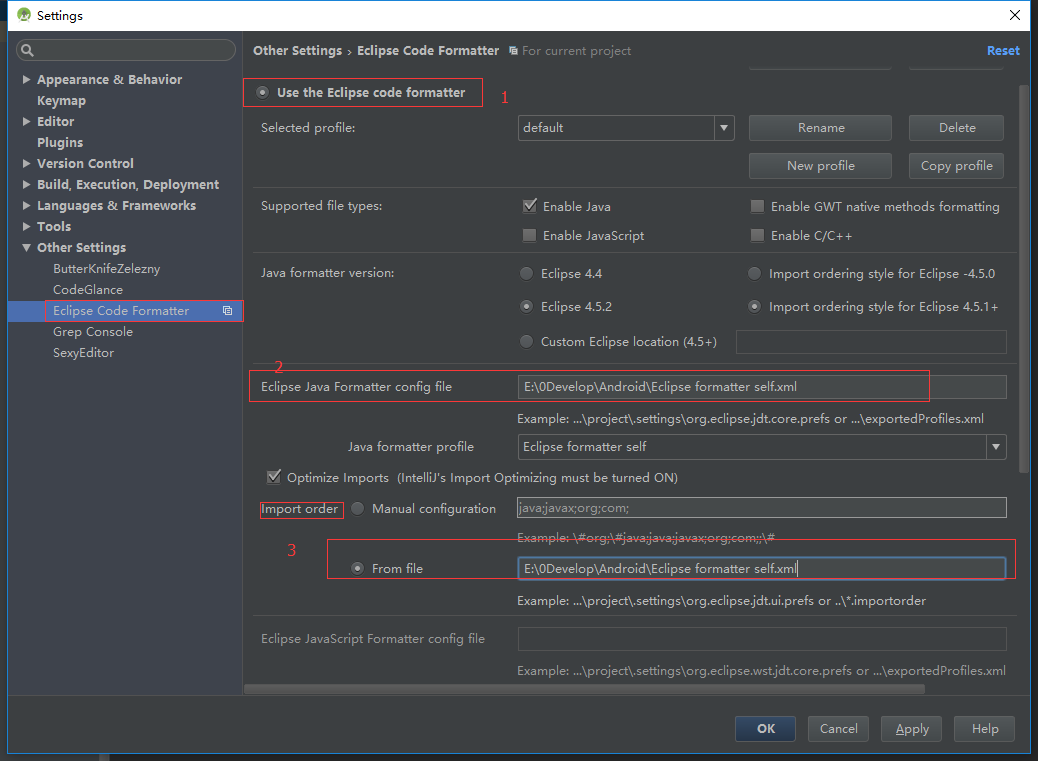Click the For current project icon in breadcrumb
This screenshot has height=761, width=1038.
point(513,51)
